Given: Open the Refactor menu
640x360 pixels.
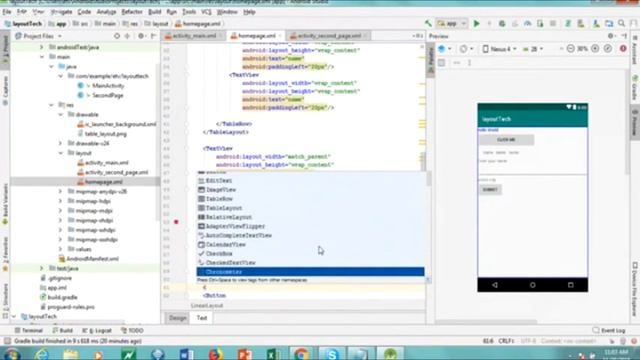Looking at the screenshot, I should click(132, 12).
